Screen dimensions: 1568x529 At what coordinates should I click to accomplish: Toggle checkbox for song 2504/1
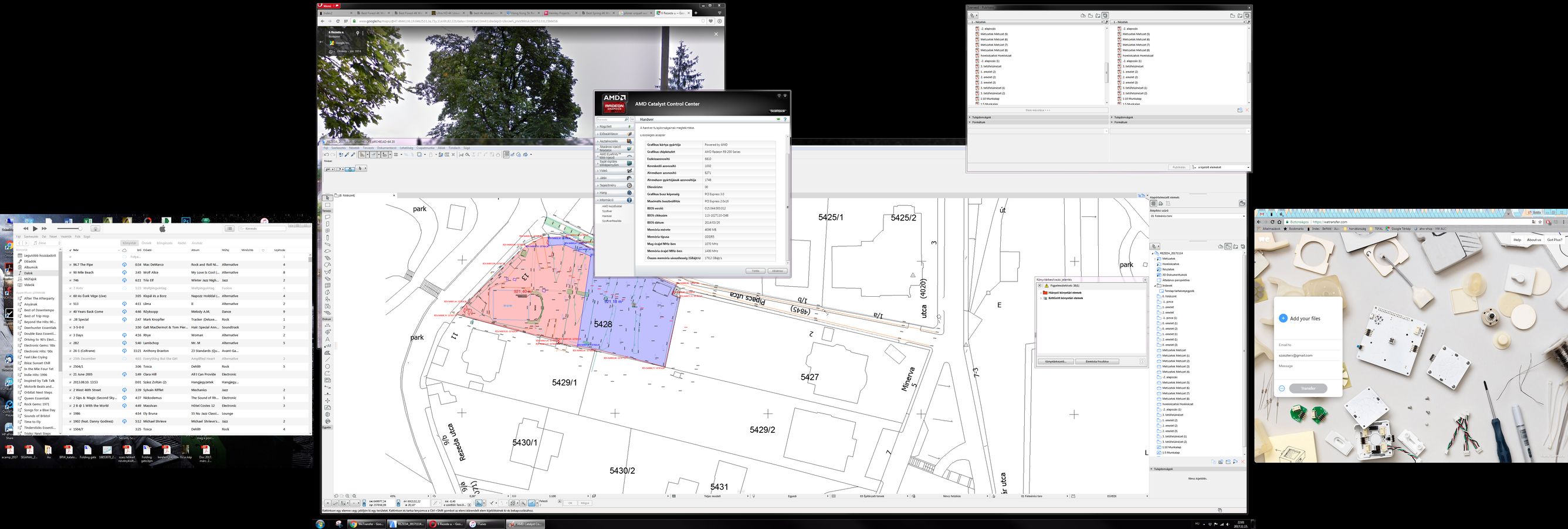[70, 367]
